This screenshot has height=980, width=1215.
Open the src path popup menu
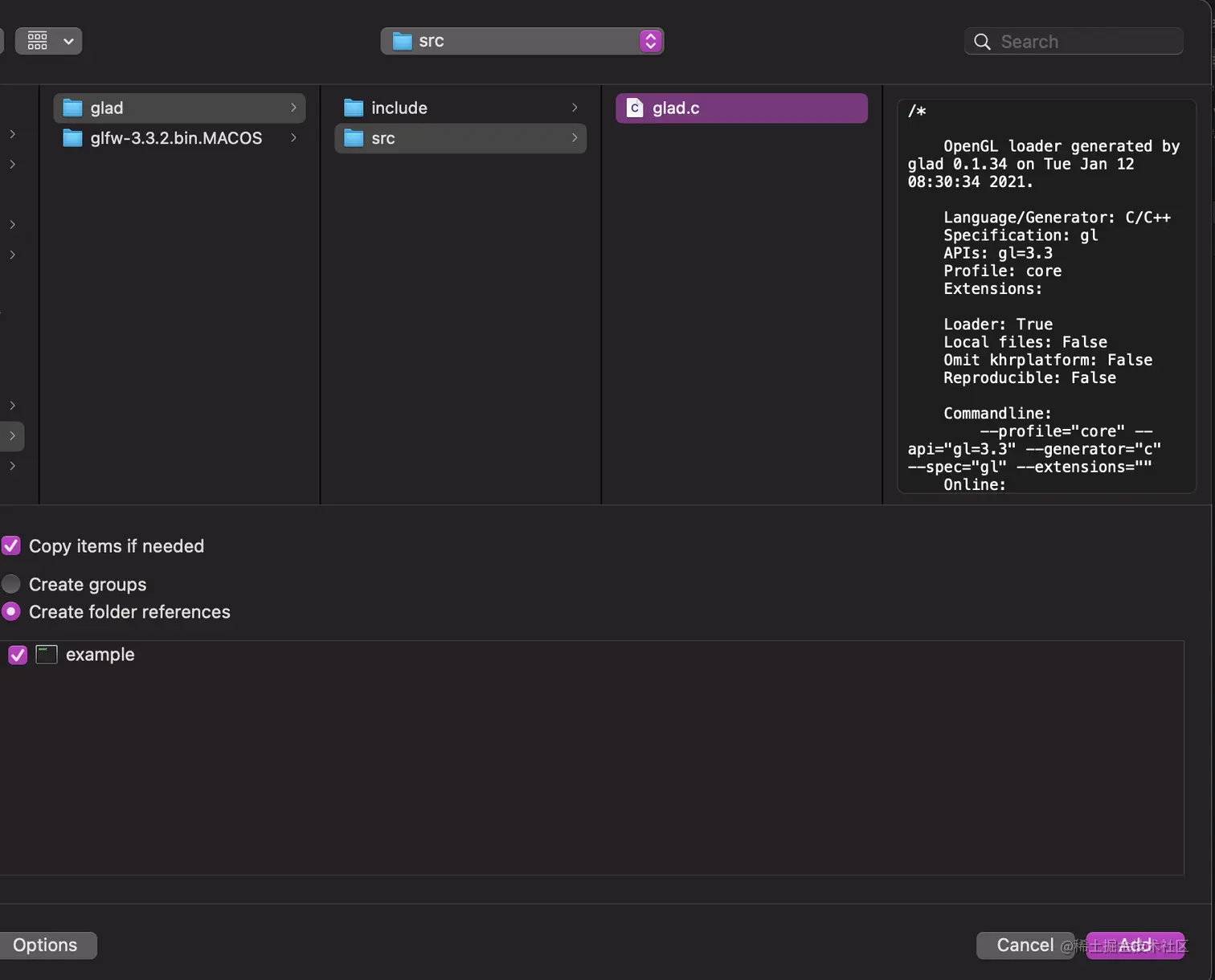[x=522, y=41]
